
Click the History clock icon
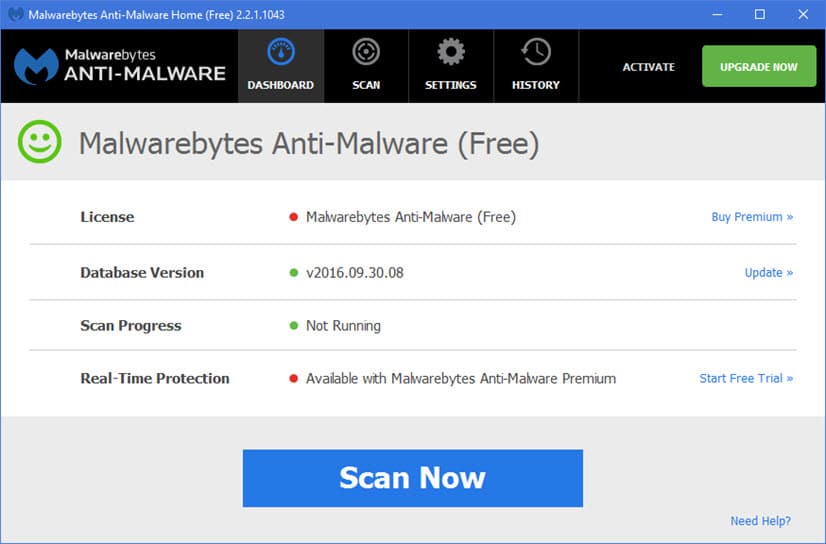pos(536,52)
